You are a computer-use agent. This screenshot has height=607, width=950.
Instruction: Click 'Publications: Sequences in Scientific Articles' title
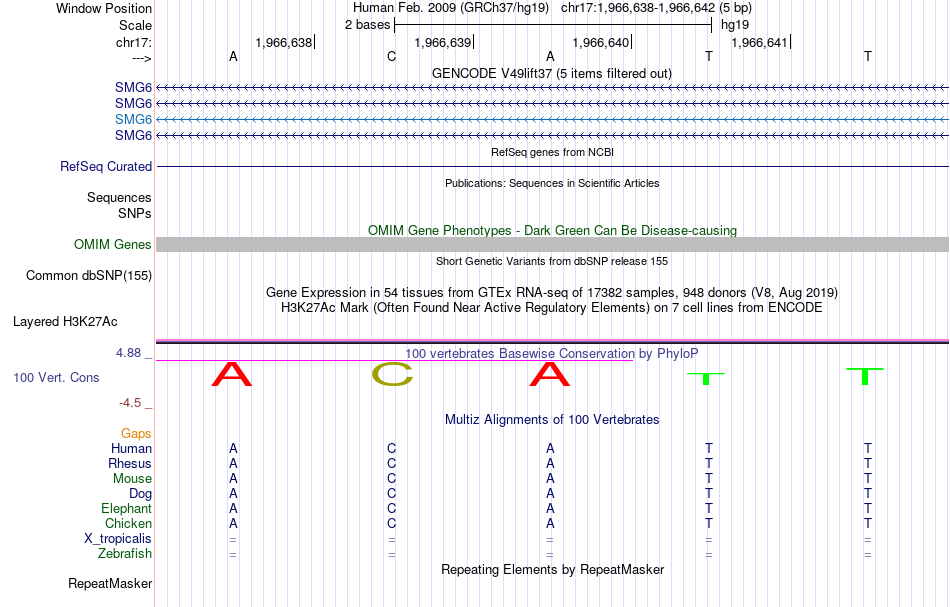552,183
